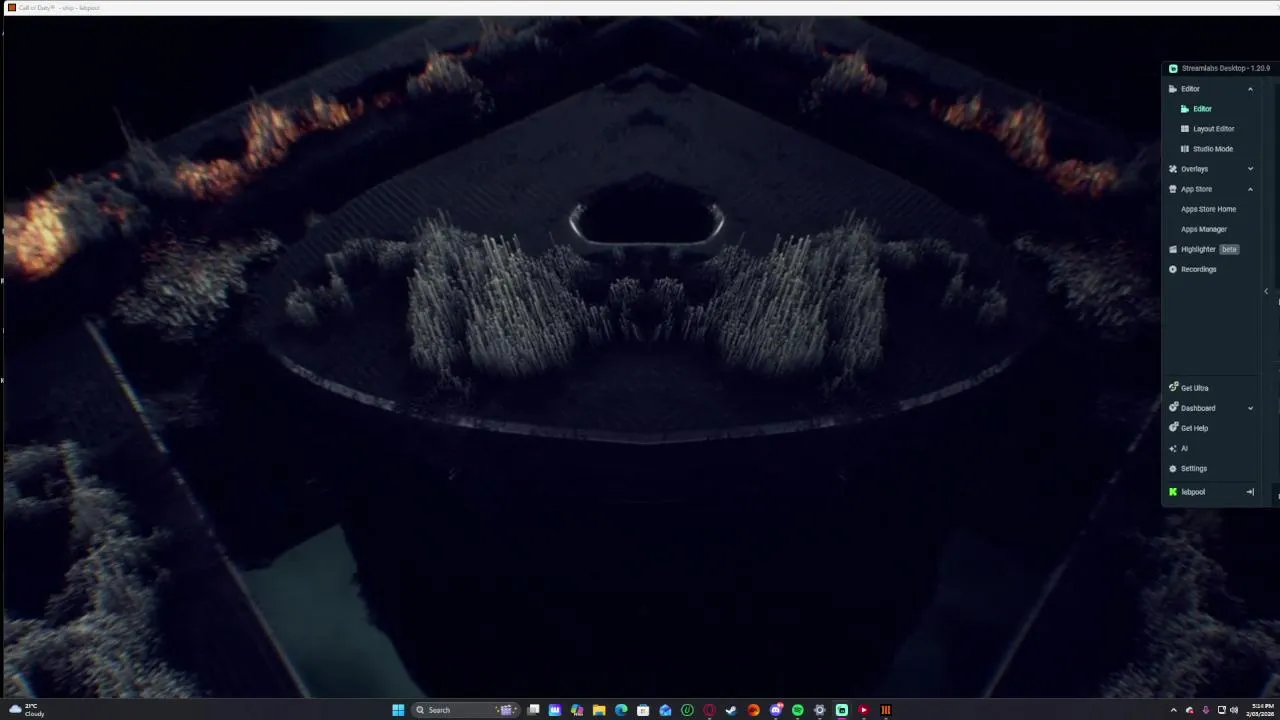Open Steam from the taskbar

[x=731, y=710]
